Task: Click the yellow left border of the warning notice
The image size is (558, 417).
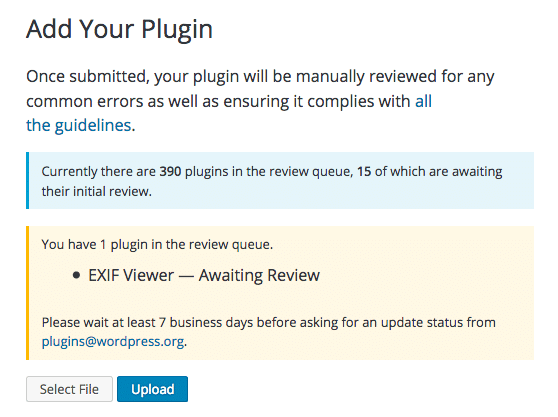Action: tap(27, 293)
